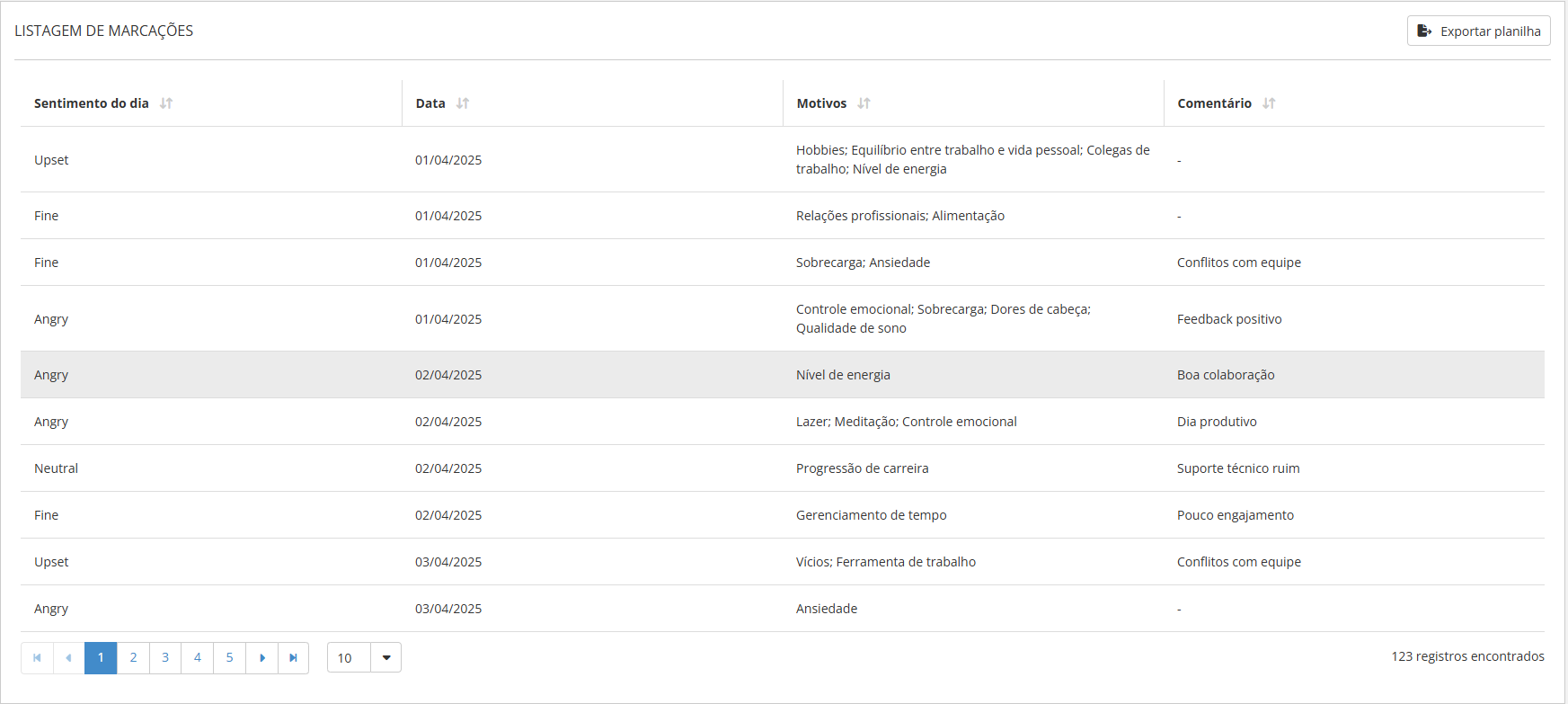Open page 2 of the listing
Screen dimensions: 1568x704
[x=133, y=658]
